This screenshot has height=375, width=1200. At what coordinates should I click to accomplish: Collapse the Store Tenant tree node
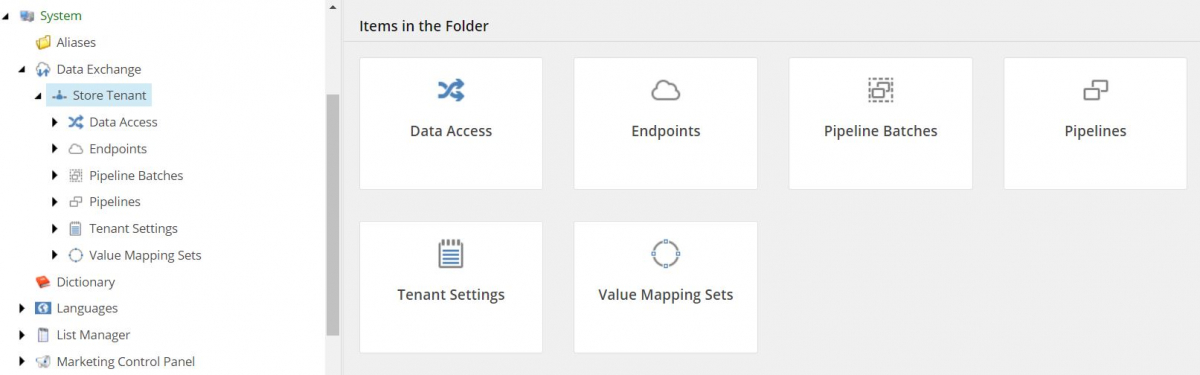[38, 96]
